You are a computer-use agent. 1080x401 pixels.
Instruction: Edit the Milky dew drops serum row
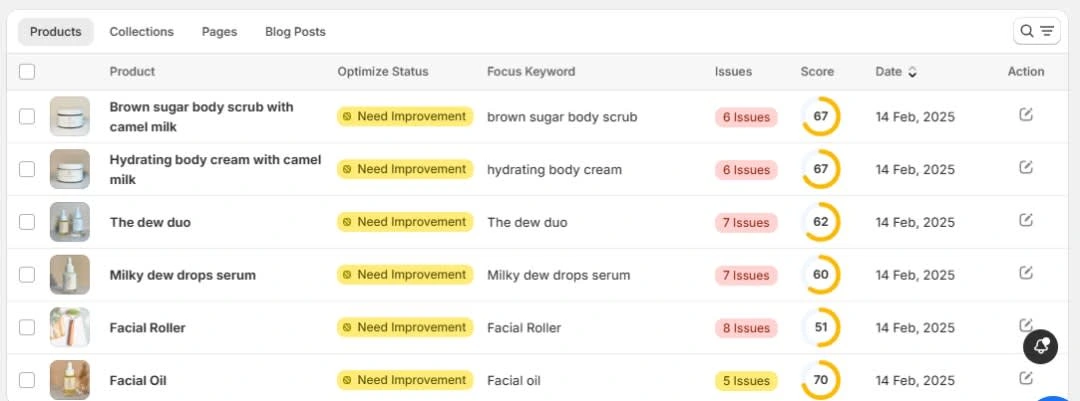pos(1026,273)
